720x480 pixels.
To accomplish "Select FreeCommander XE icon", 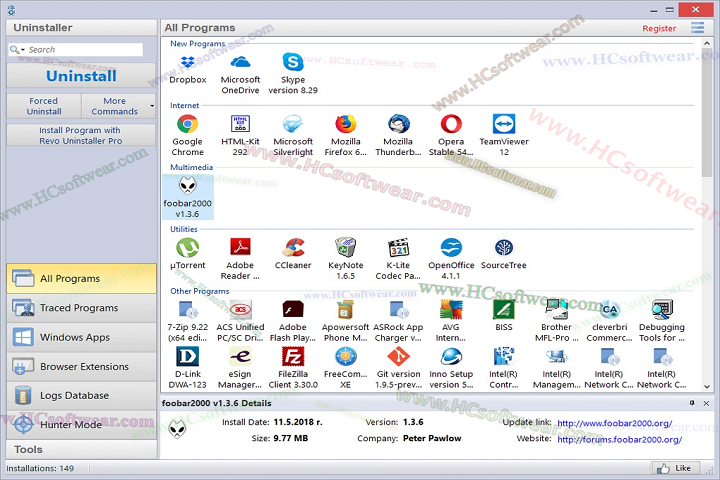I will point(346,356).
